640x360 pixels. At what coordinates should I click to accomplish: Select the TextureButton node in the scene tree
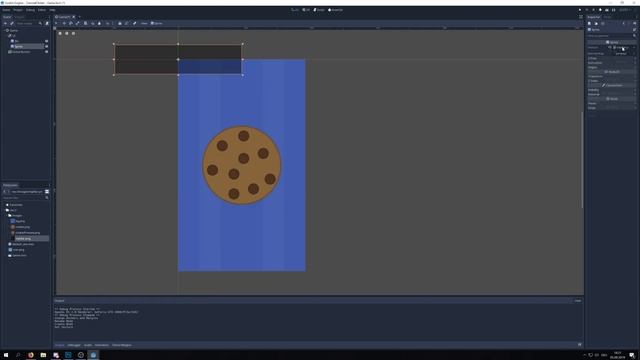point(21,52)
